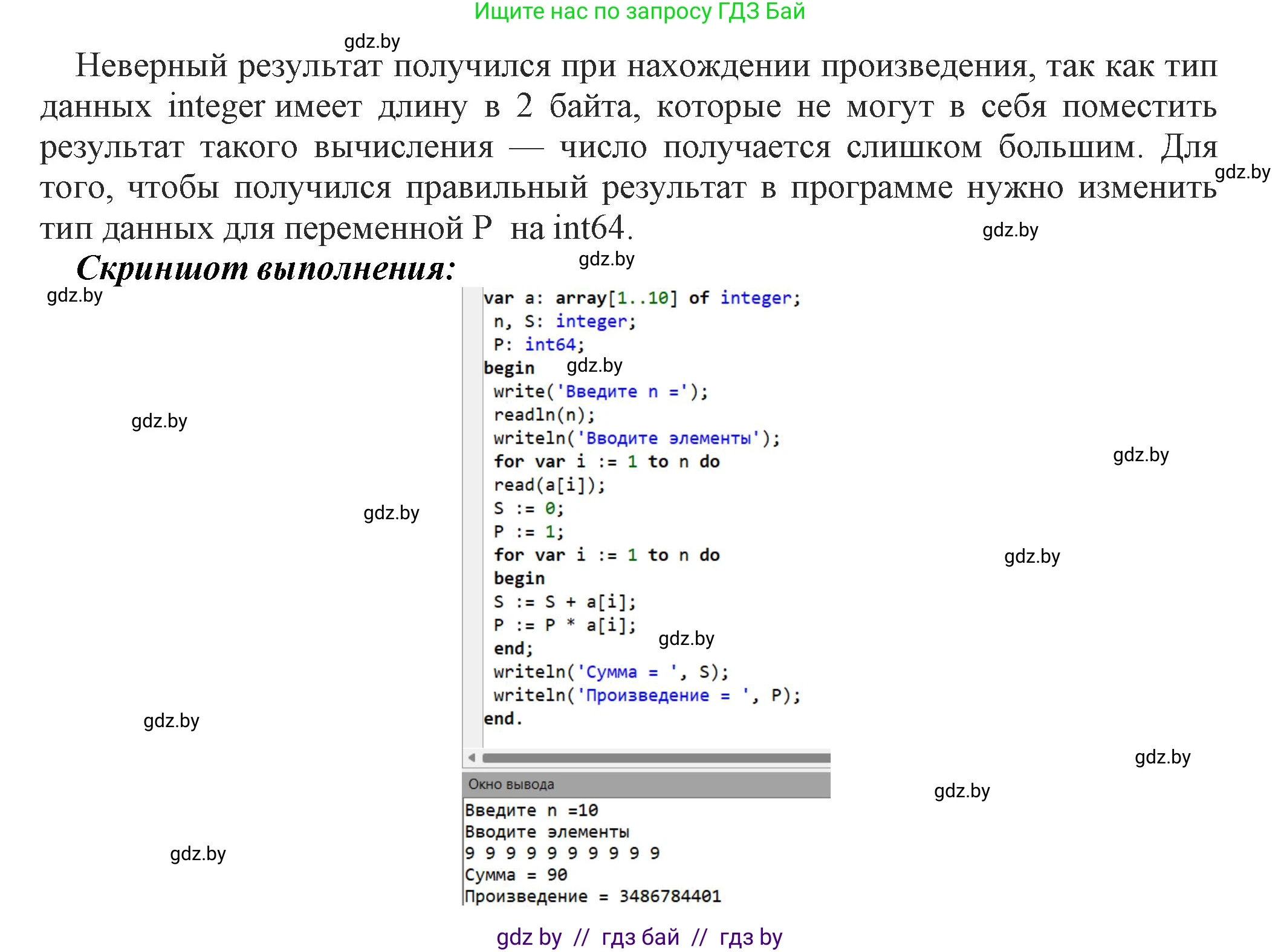Viewport: 1281px width, 952px height.
Task: Click the 'gdz by // гдз бай' footer link
Action: pos(641,937)
